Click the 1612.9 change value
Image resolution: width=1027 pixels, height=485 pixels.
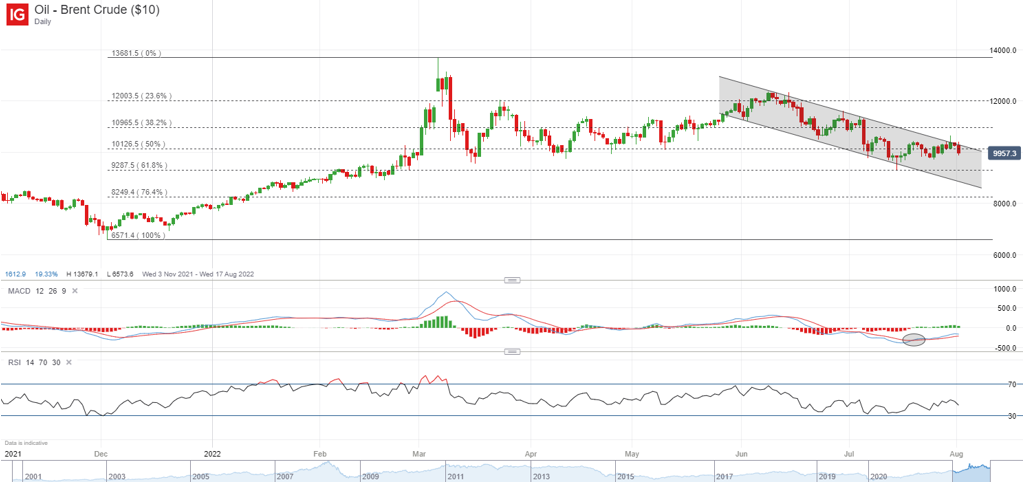pos(15,273)
